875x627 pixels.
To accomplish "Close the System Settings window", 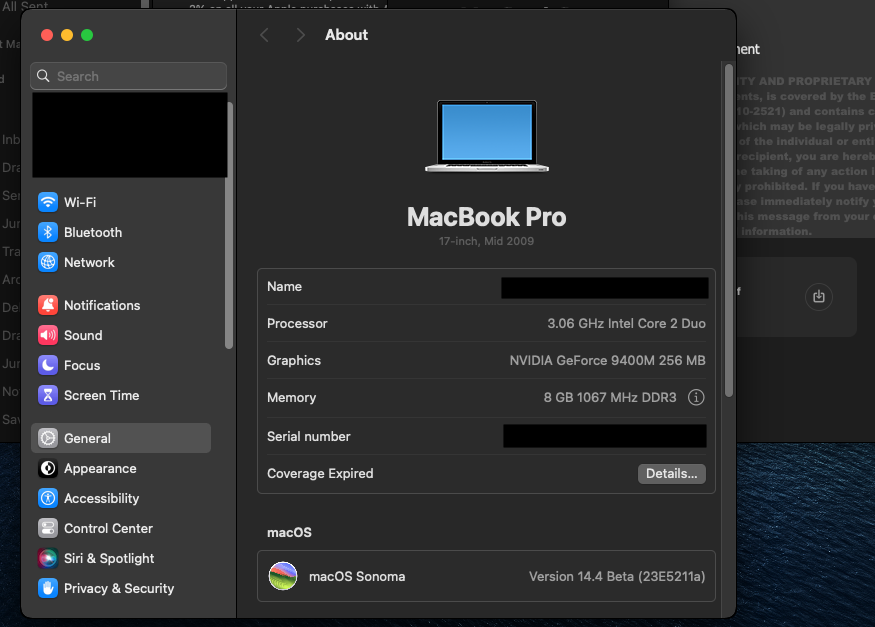I will click(x=47, y=35).
